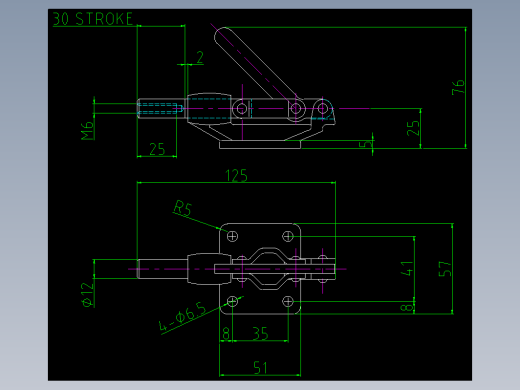Click the bottom-left mounting hole in plan view

coord(232,302)
